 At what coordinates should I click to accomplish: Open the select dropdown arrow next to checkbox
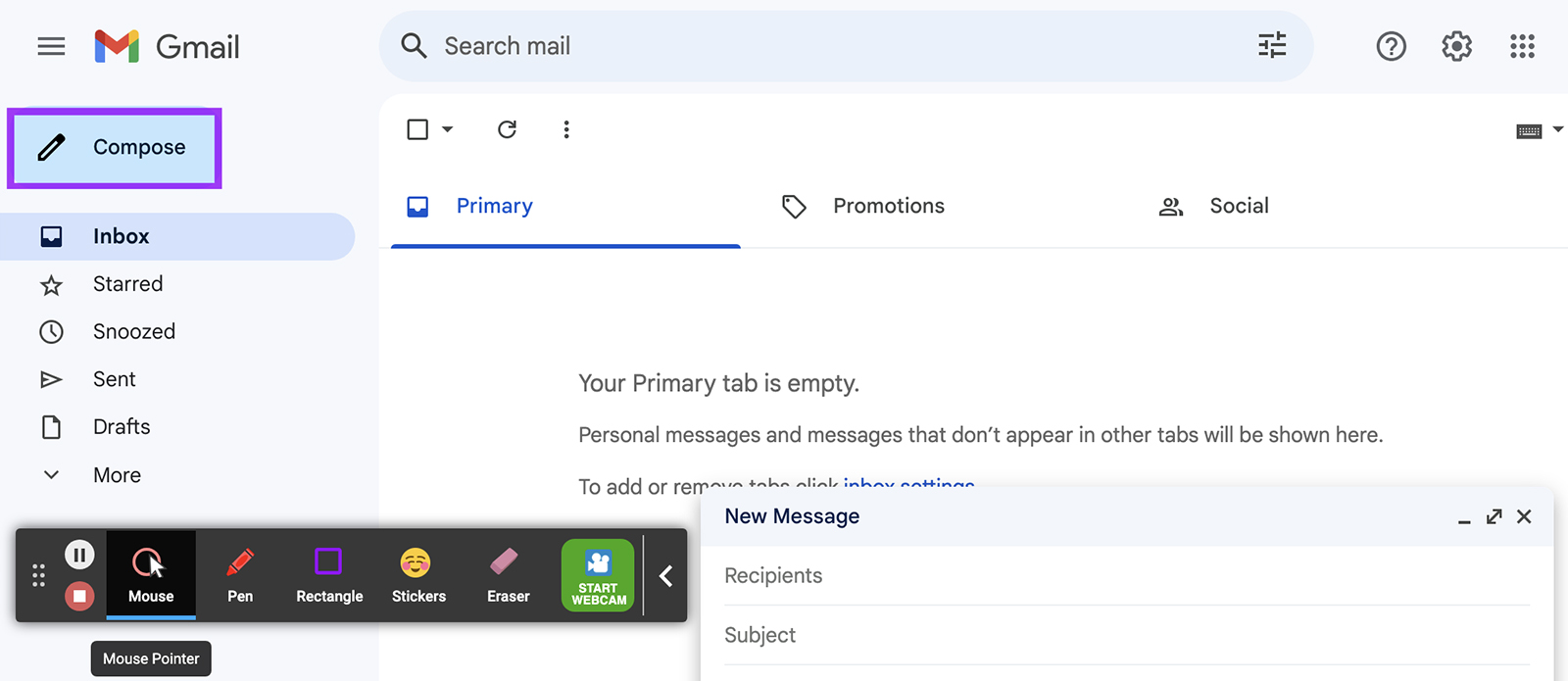pos(448,129)
